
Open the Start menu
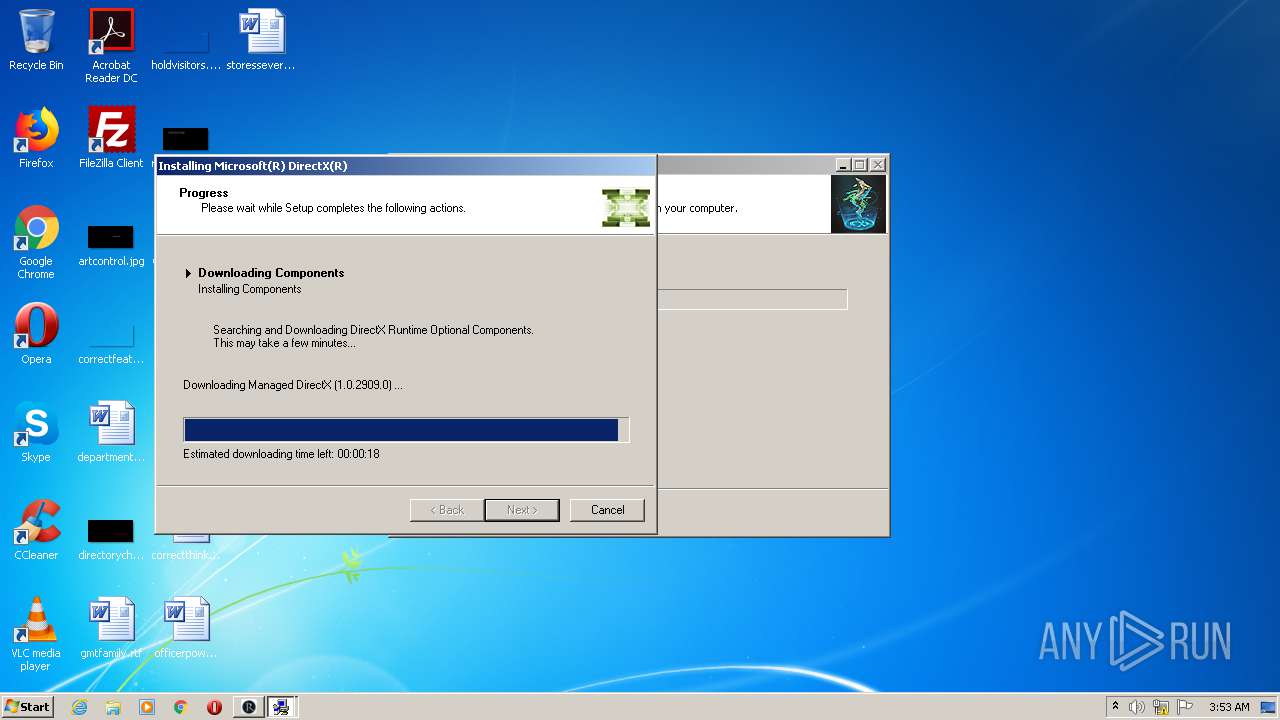tap(28, 707)
